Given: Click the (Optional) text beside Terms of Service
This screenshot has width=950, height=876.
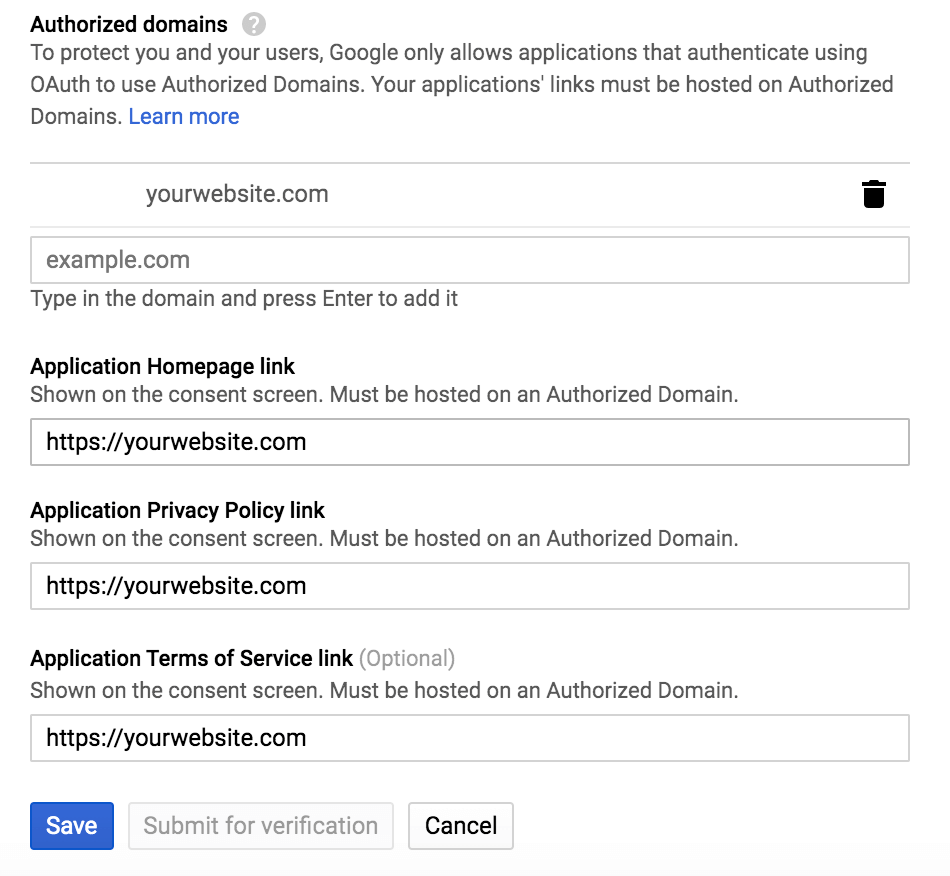Looking at the screenshot, I should tap(407, 658).
